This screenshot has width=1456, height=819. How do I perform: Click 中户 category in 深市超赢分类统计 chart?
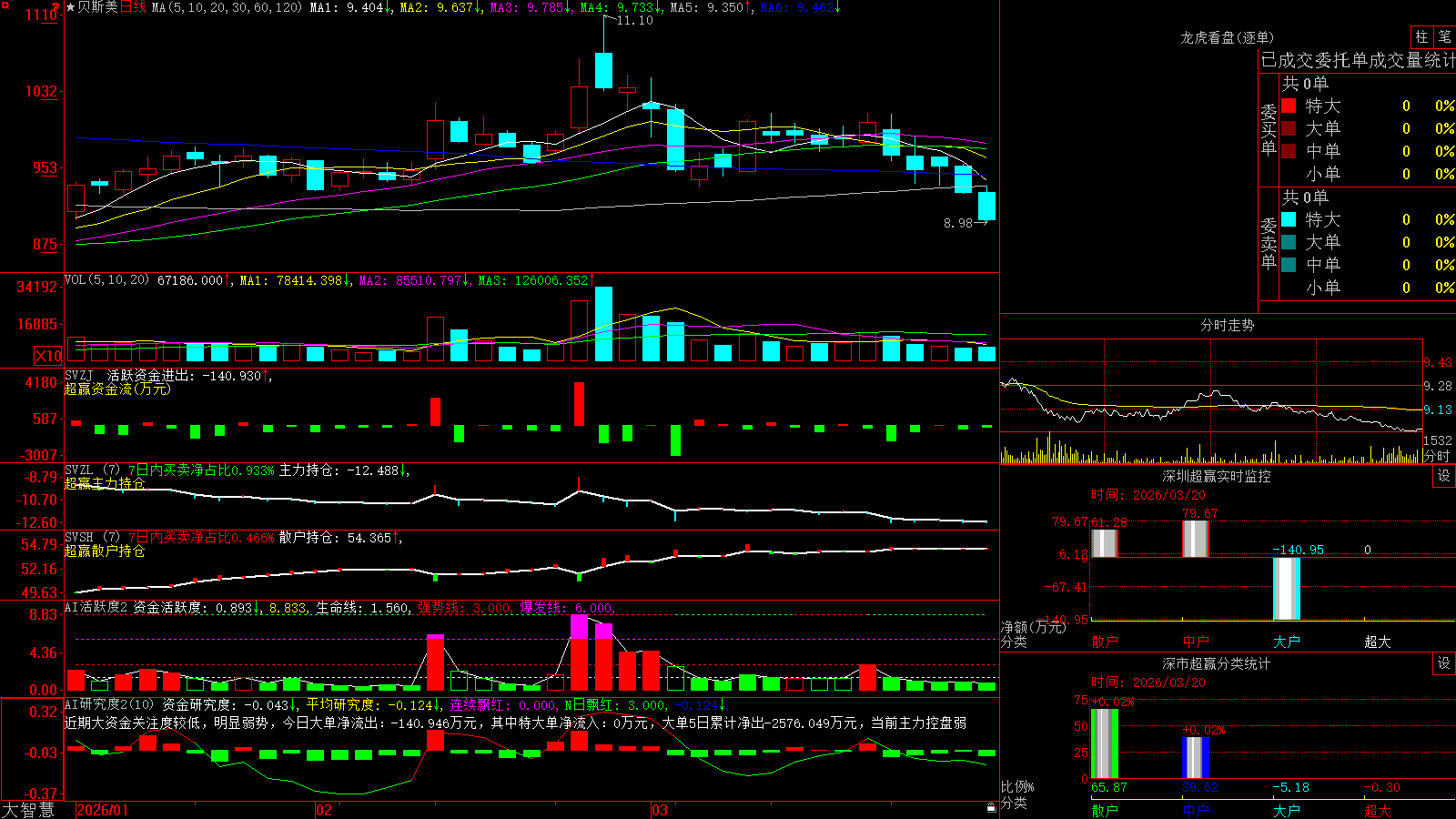tap(1196, 811)
